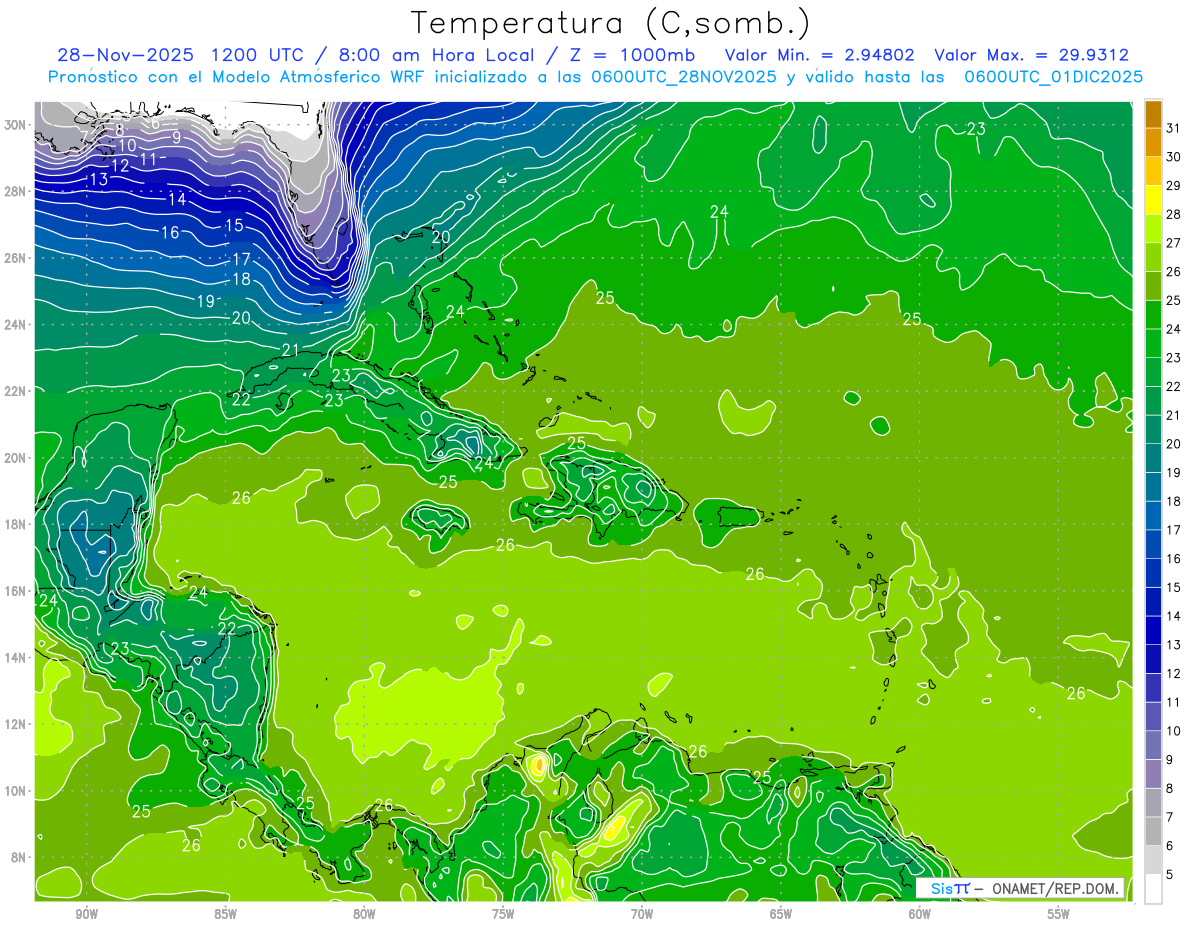The width and height of the screenshot is (1200, 927).
Task: Click the title "Temperatura (C,somb.)"
Action: click(x=611, y=23)
